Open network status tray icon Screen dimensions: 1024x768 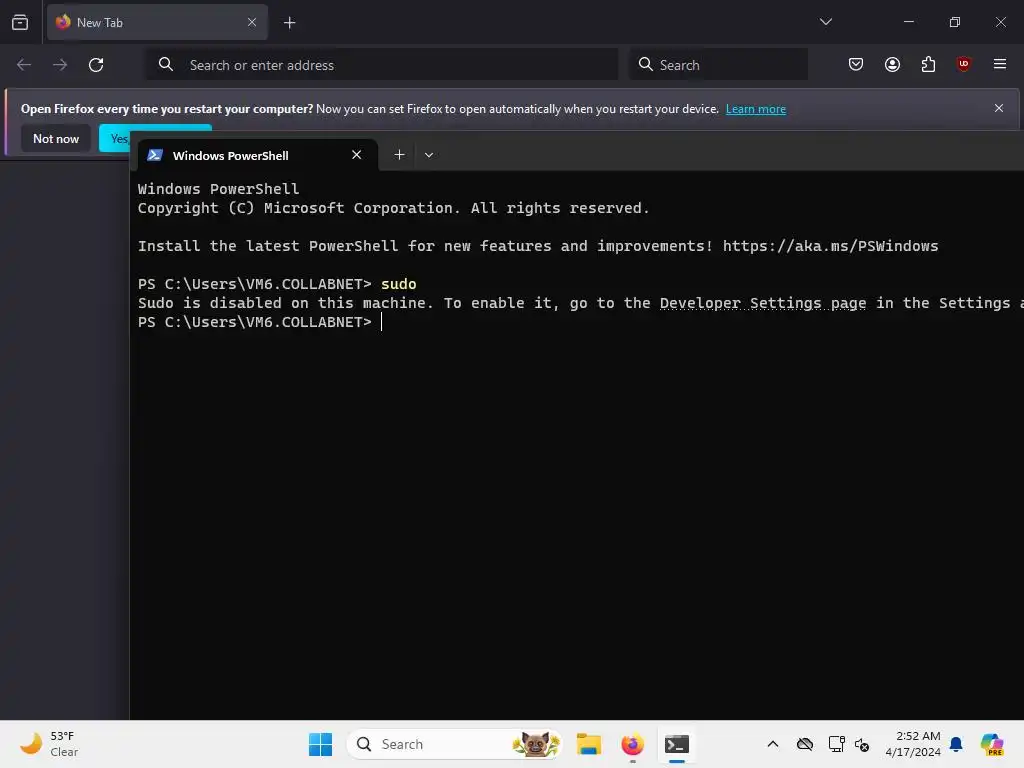836,744
